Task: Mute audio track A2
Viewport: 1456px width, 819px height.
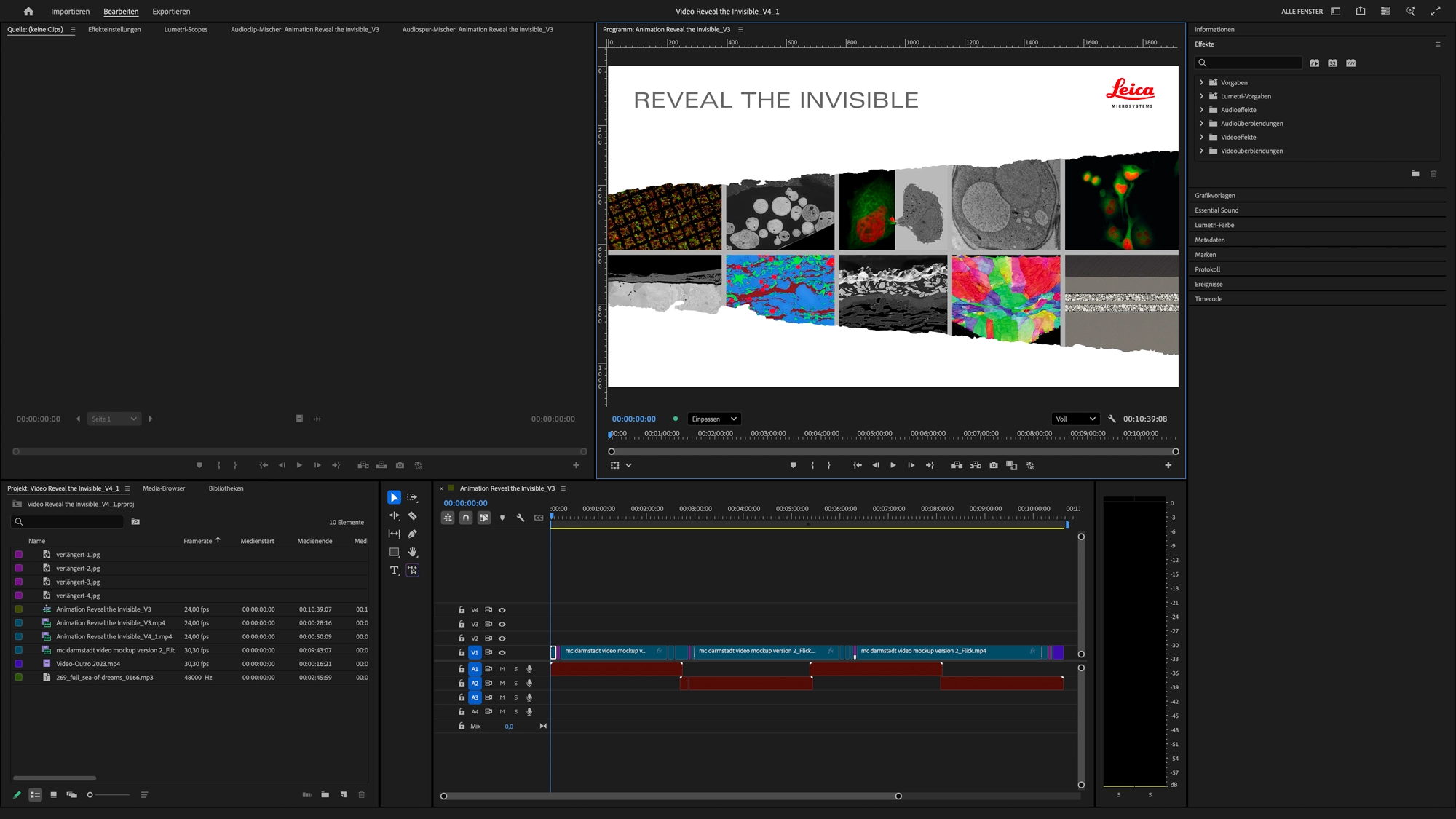Action: [502, 684]
